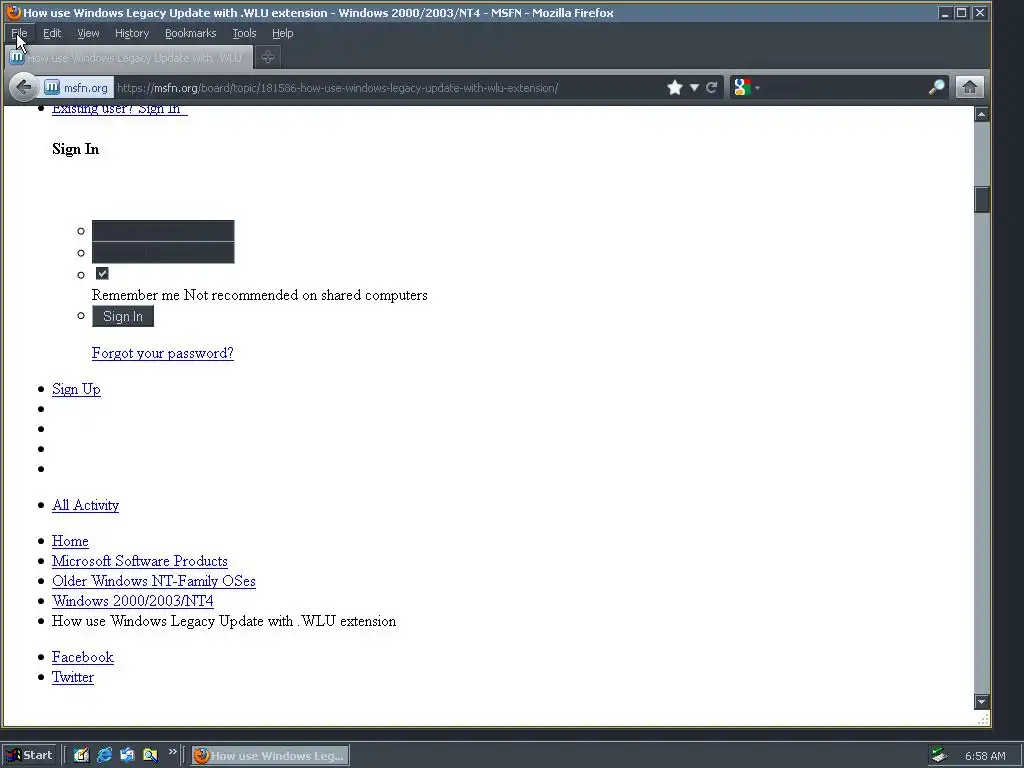
Task: Click the Twitter link
Action: point(72,677)
